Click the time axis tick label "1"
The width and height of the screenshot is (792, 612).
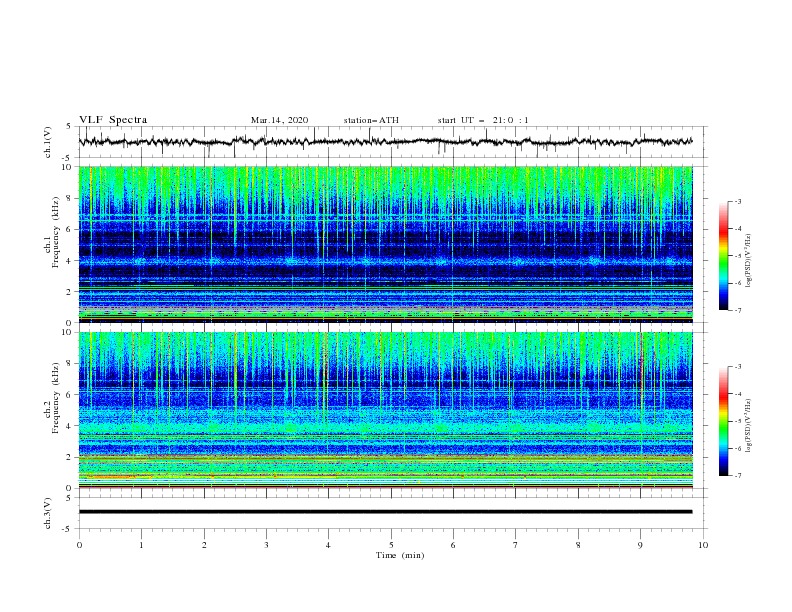141,545
